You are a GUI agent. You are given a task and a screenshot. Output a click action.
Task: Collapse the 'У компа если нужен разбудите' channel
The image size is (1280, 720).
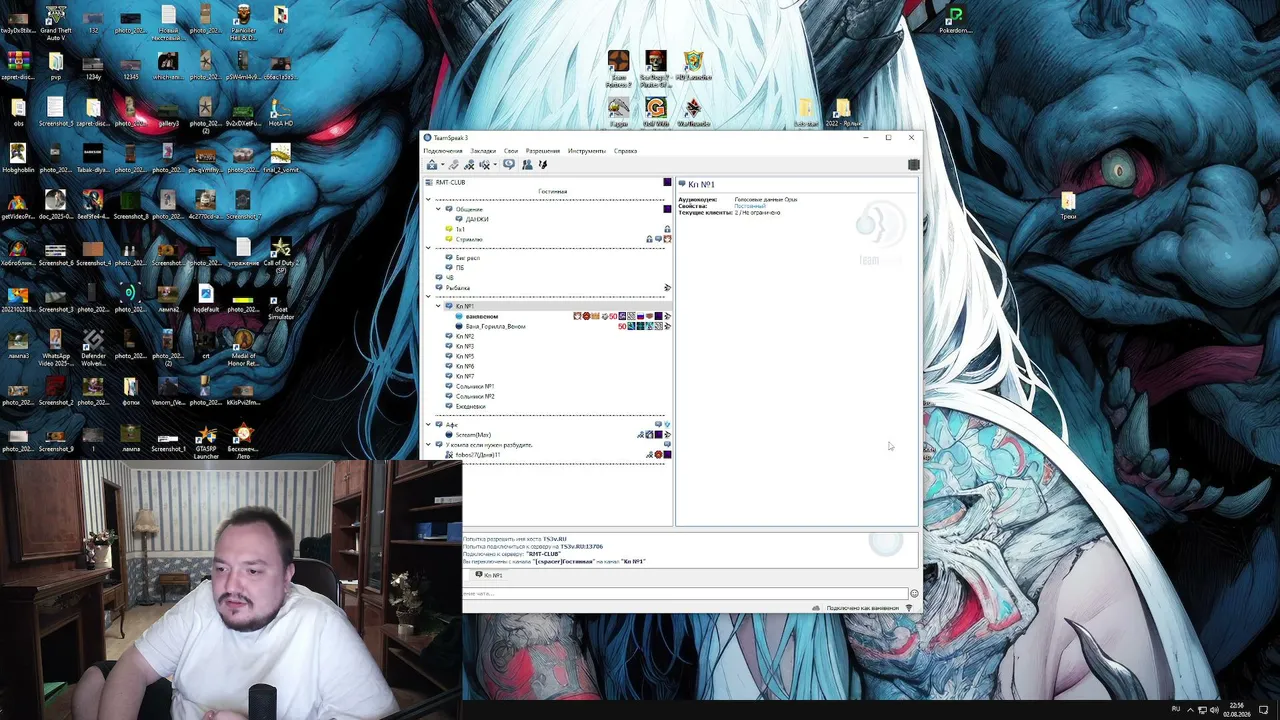[x=428, y=444]
